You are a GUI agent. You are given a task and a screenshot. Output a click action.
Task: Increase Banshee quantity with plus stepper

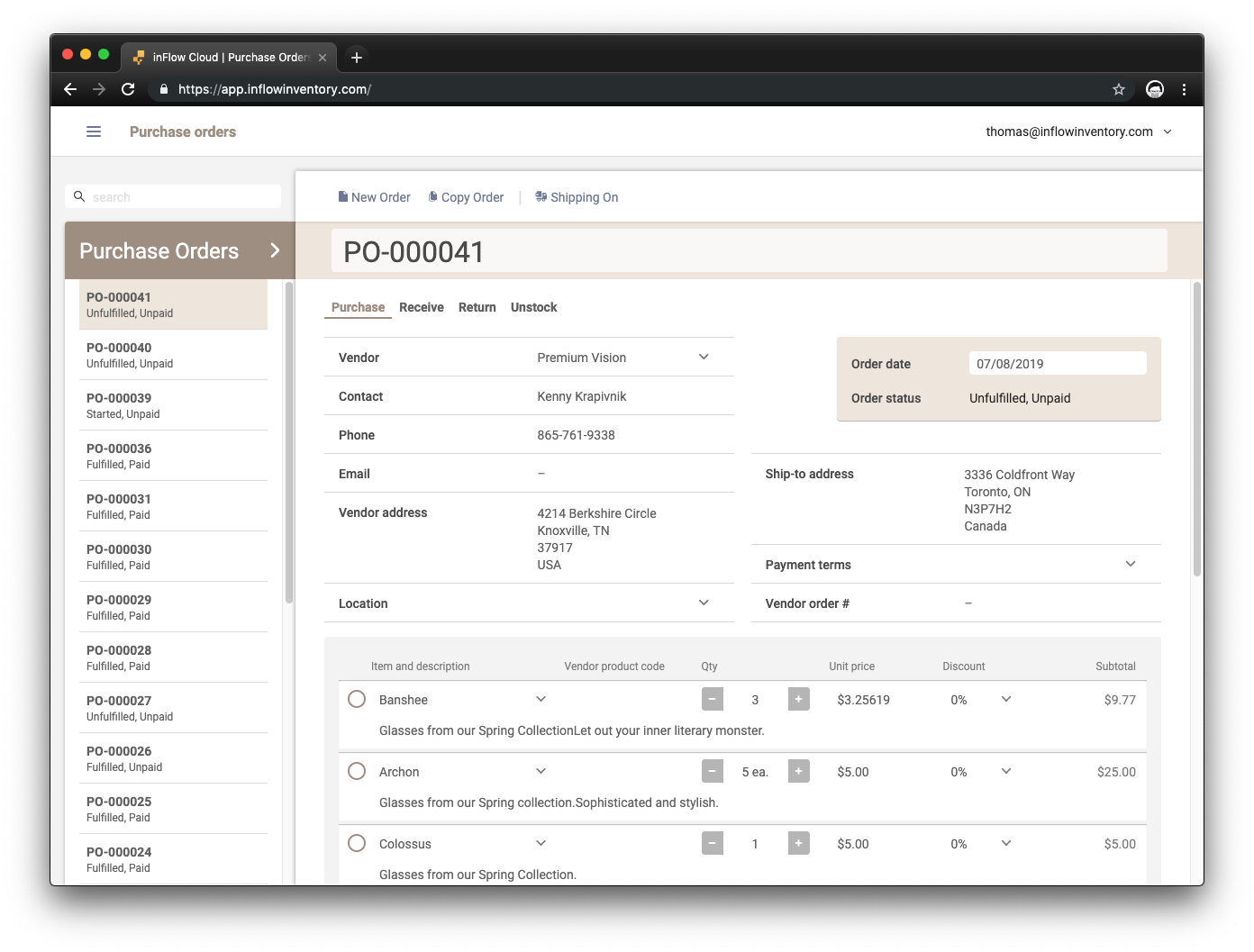click(798, 699)
